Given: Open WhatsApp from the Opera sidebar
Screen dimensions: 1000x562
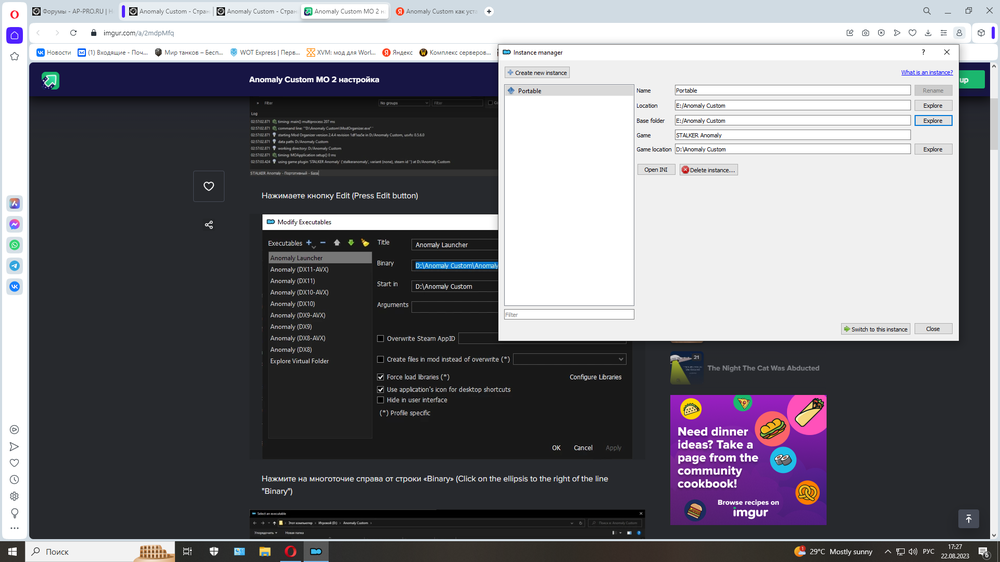Looking at the screenshot, I should tap(15, 245).
